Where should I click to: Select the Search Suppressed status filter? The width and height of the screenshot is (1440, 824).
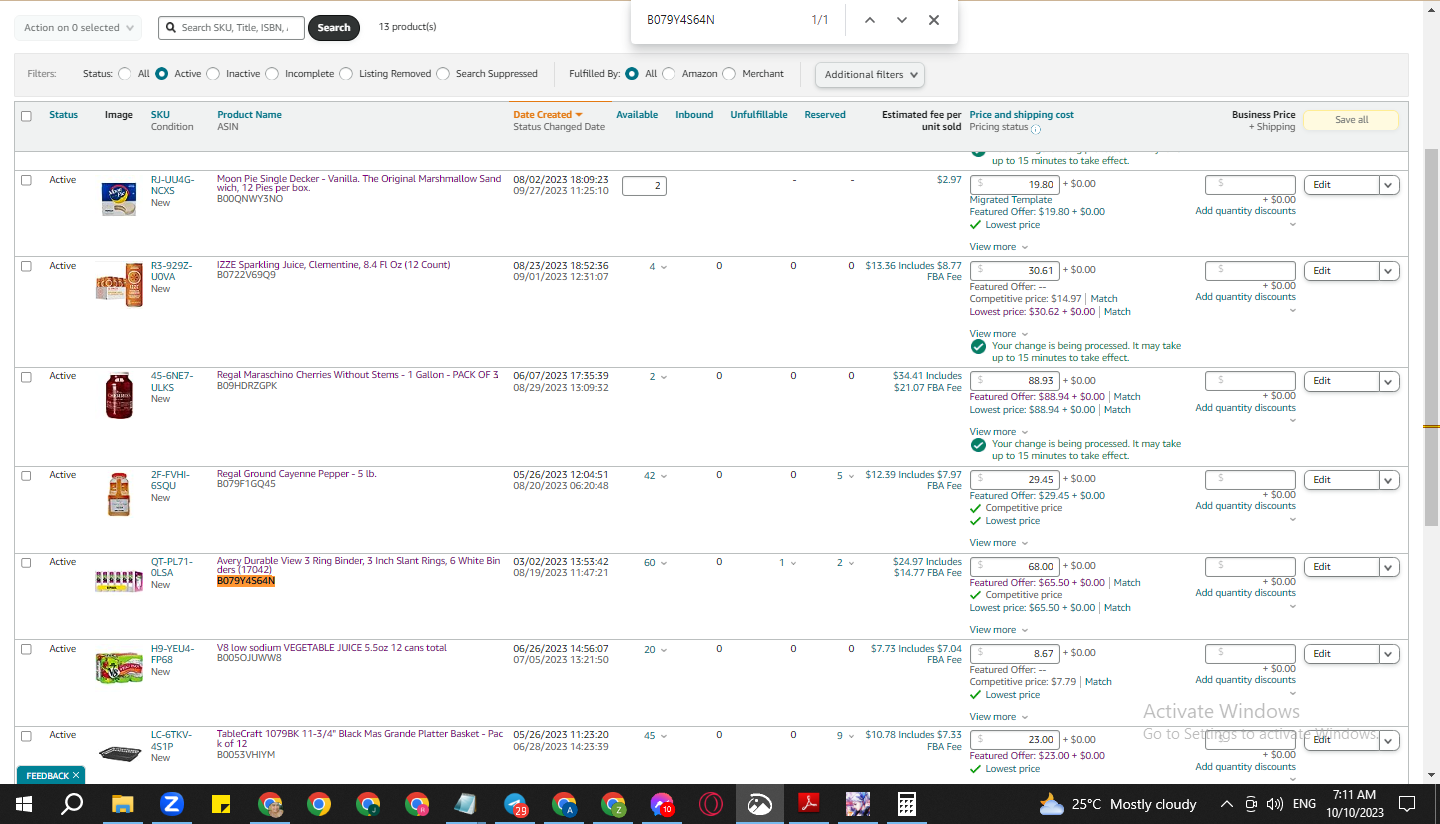(443, 74)
